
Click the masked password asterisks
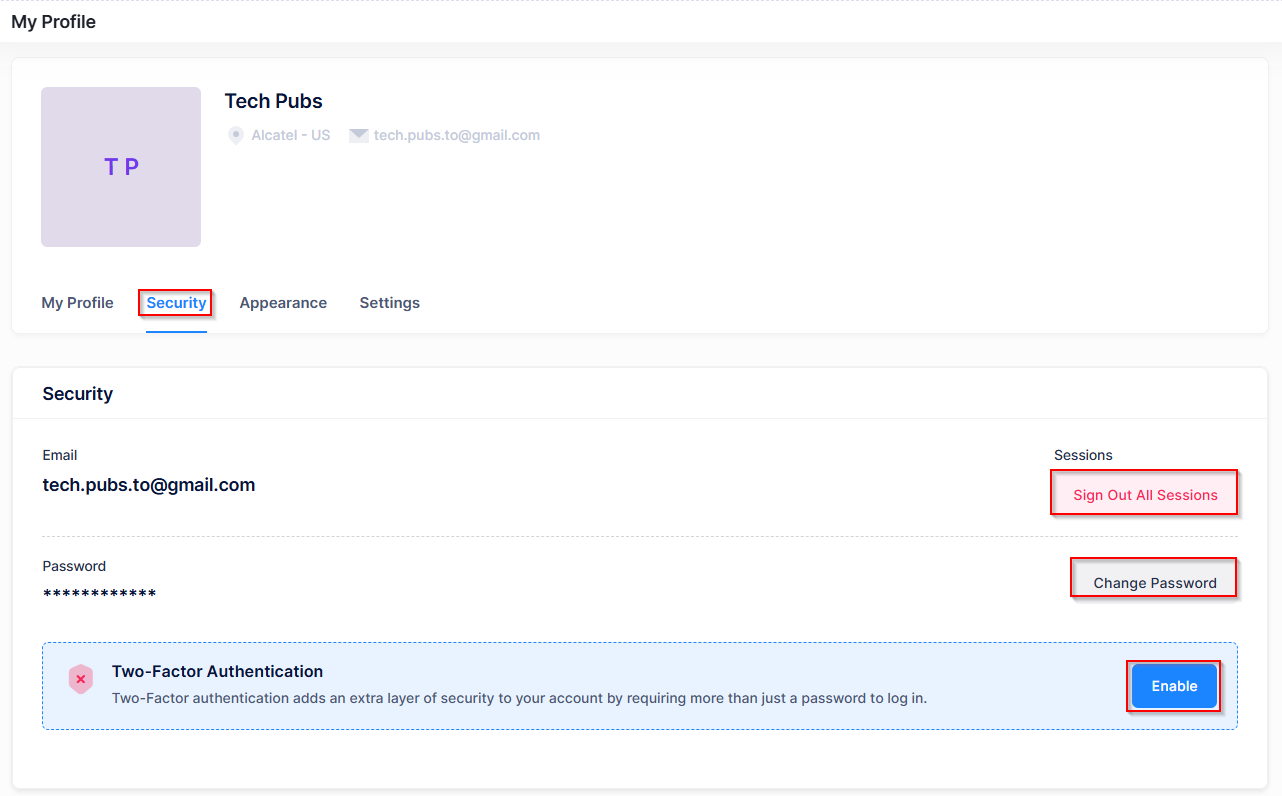click(99, 595)
